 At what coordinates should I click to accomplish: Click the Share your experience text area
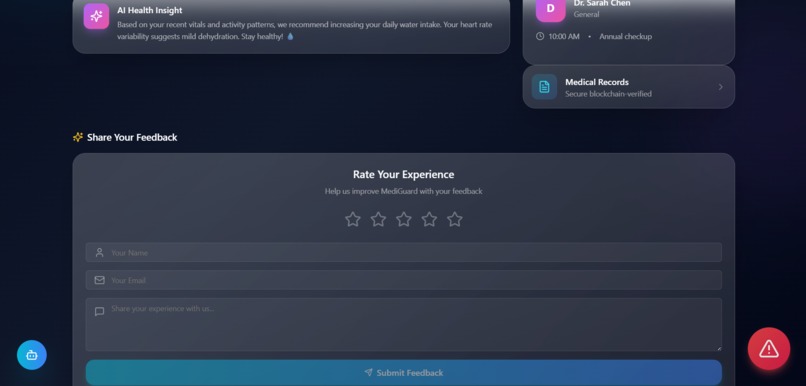(404, 325)
